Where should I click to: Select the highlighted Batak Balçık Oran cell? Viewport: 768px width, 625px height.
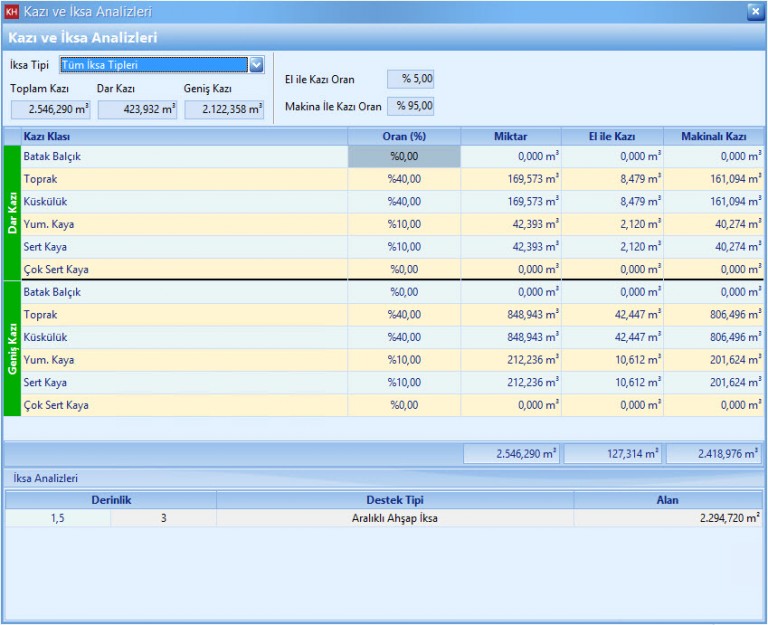pos(404,157)
